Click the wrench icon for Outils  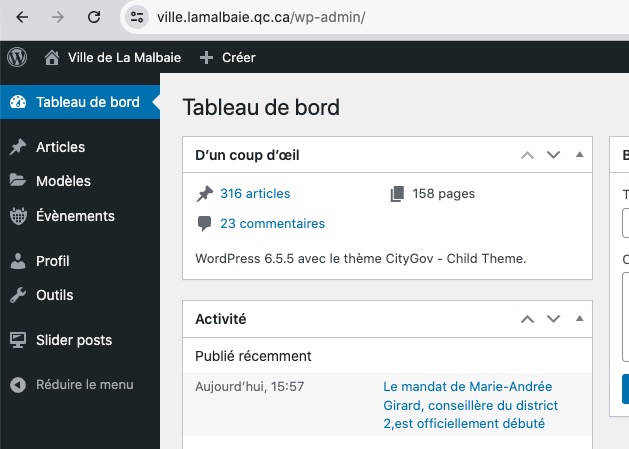[x=18, y=295]
